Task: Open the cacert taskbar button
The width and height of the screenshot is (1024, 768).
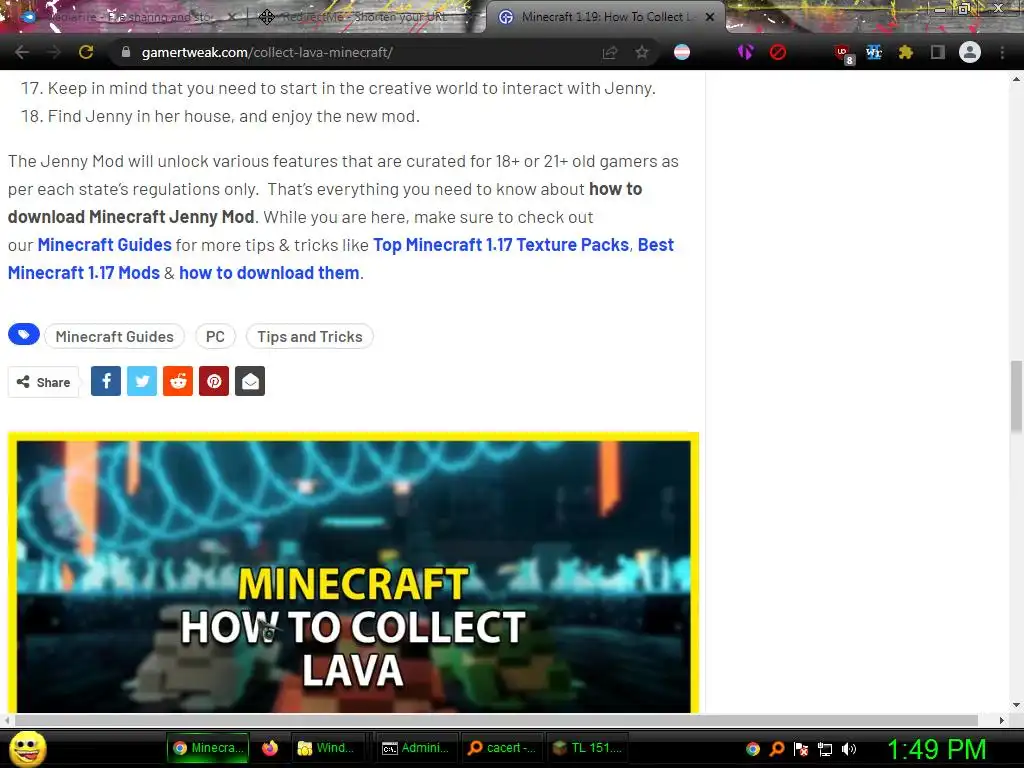Action: (502, 748)
